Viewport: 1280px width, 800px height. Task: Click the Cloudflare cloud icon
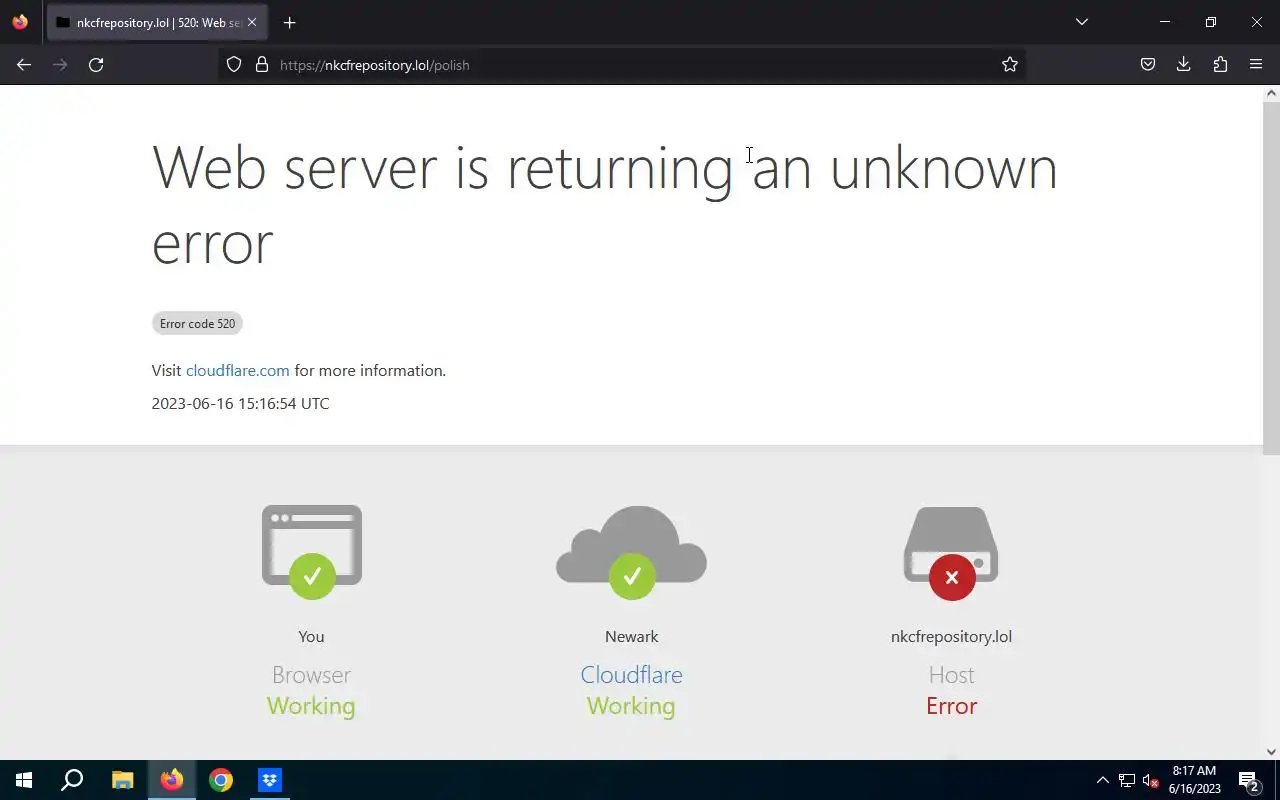[x=632, y=552]
